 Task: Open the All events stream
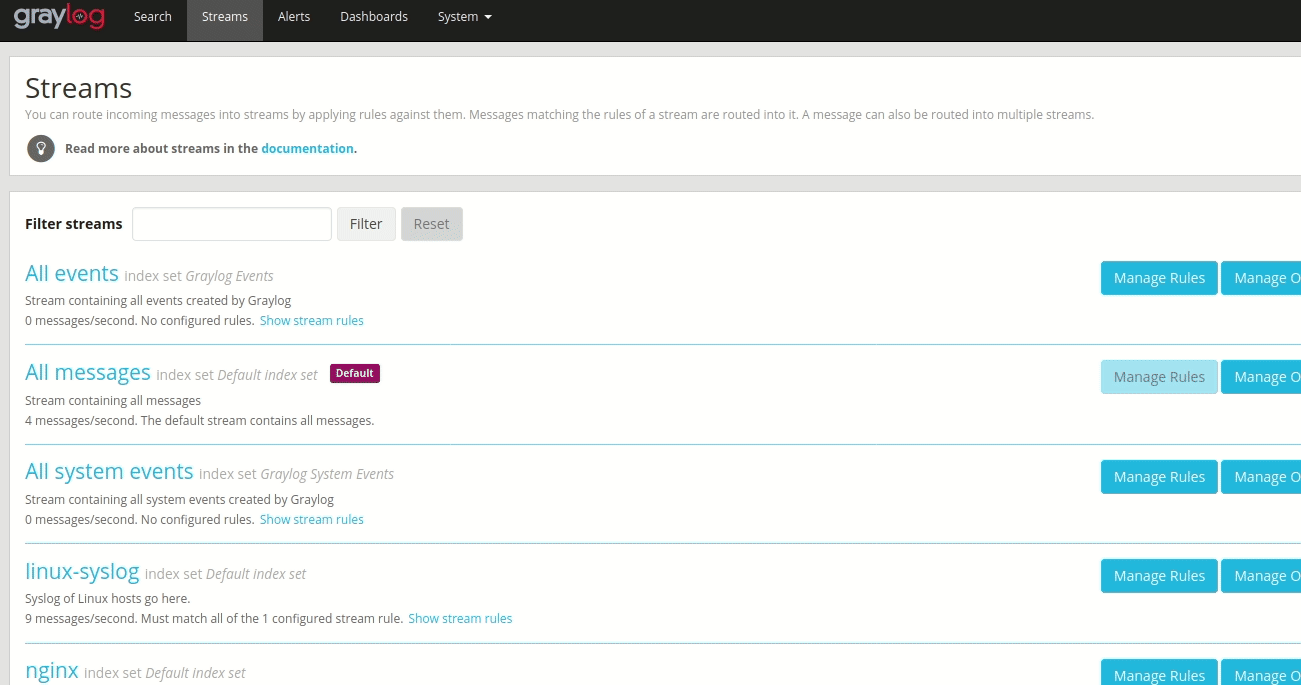tap(72, 274)
